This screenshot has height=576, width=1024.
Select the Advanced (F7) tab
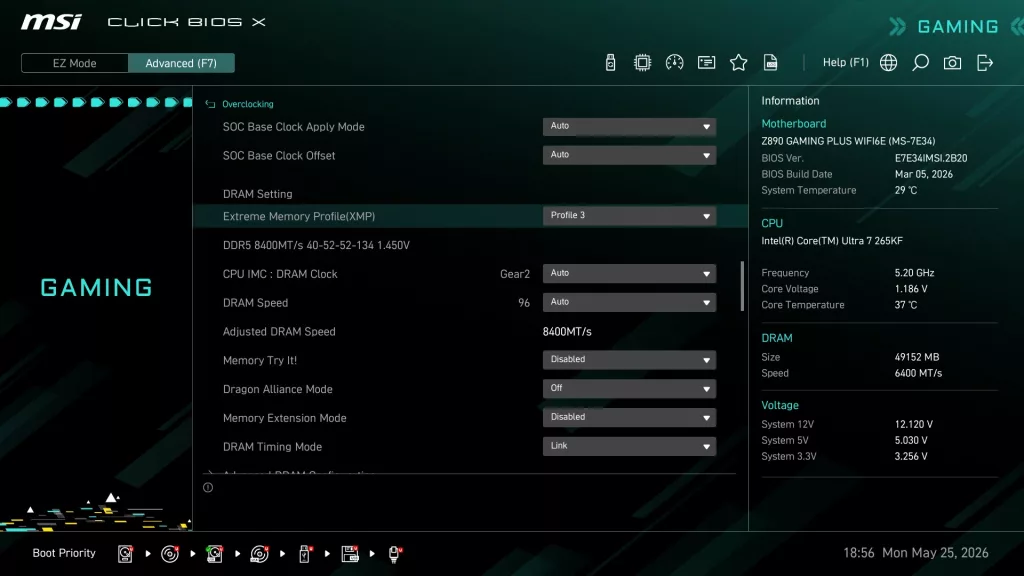181,63
